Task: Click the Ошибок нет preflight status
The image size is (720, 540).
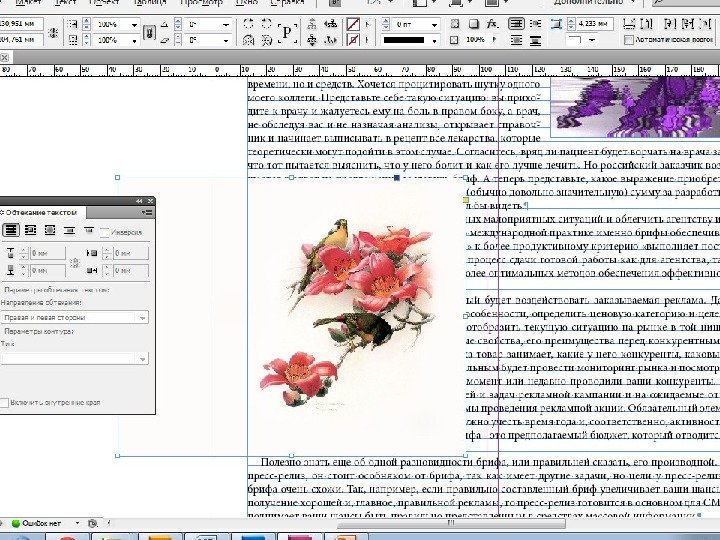Action: [x=44, y=523]
